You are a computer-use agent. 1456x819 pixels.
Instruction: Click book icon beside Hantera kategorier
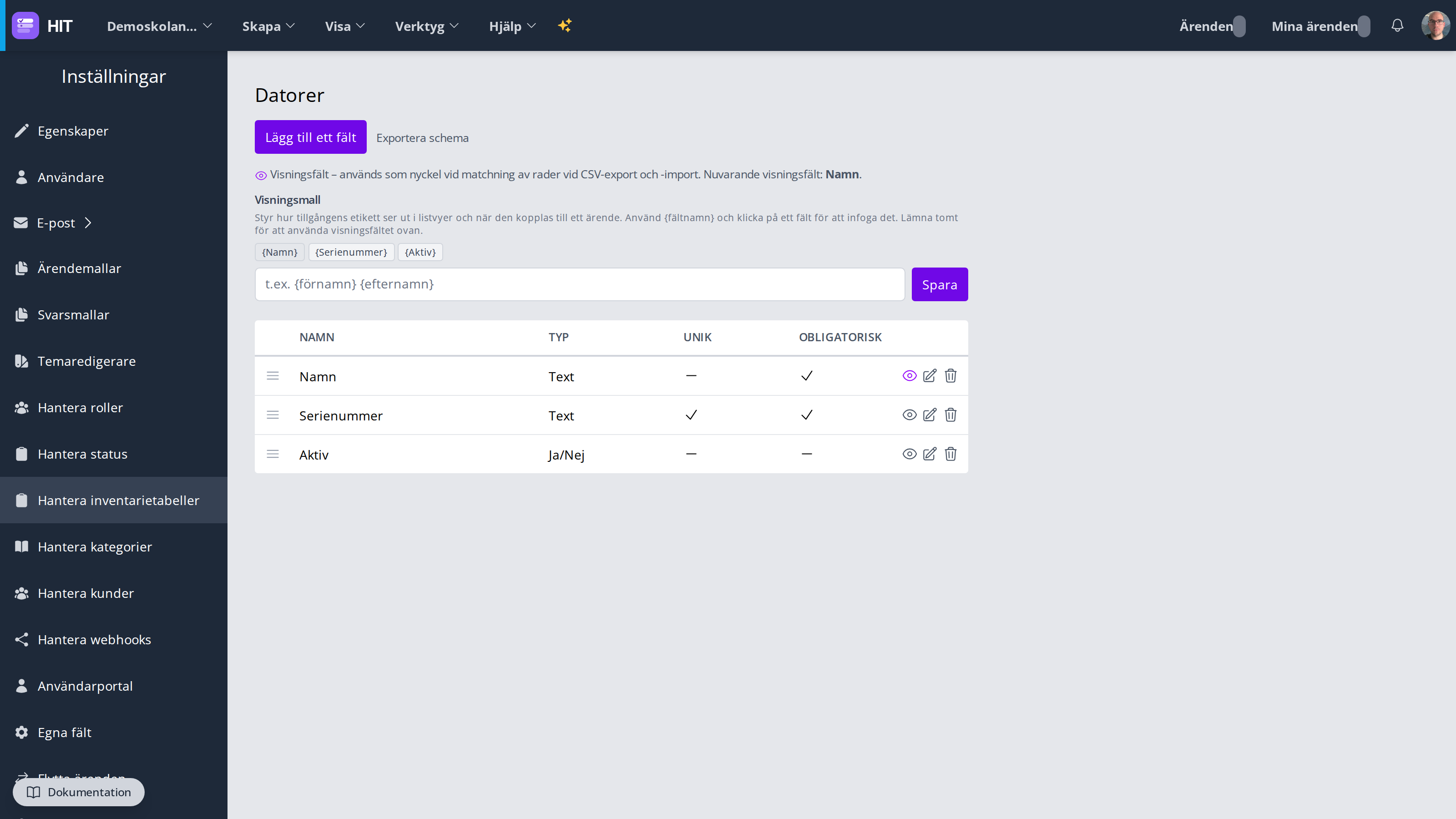[21, 546]
